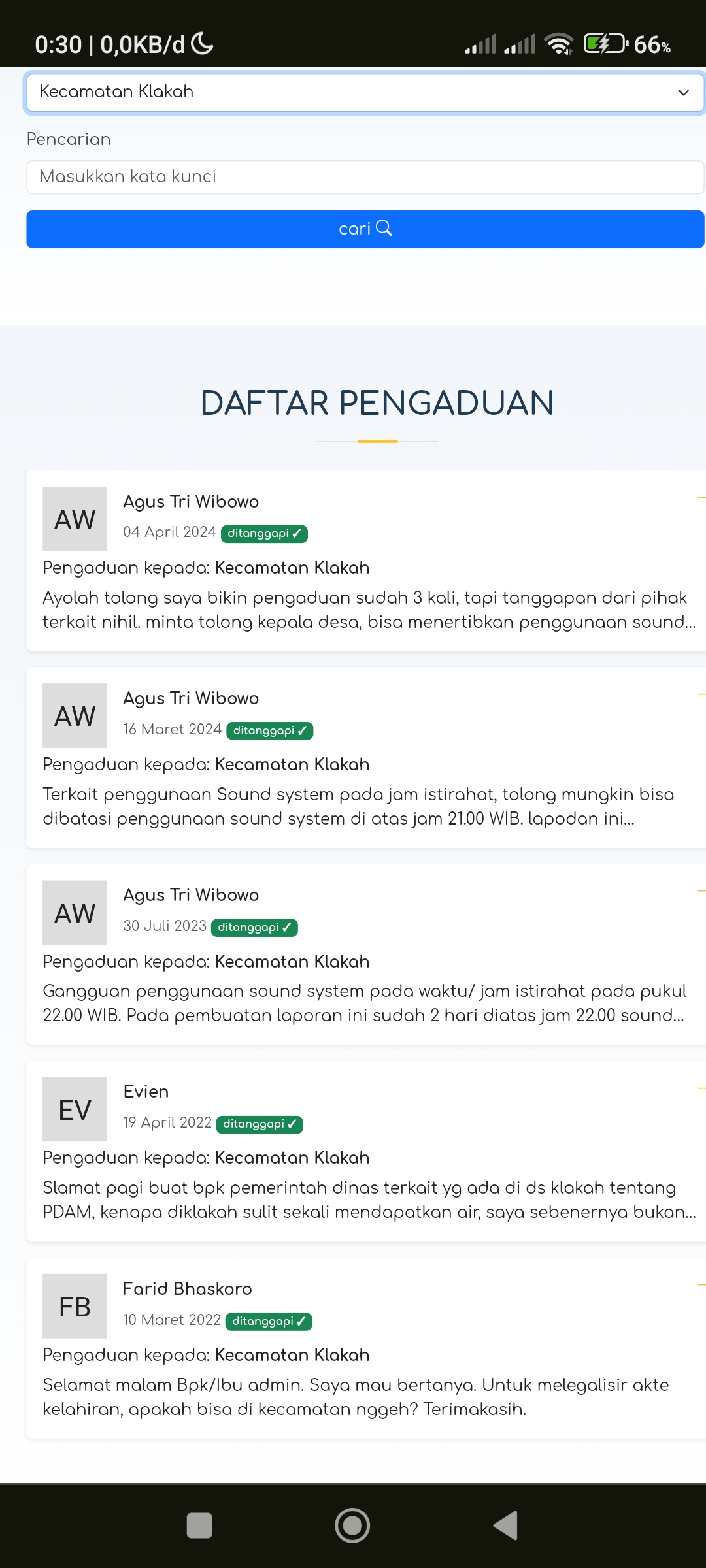Tap the AW avatar on 16 Maret 2024 complaint
This screenshot has width=706, height=1568.
(x=75, y=715)
